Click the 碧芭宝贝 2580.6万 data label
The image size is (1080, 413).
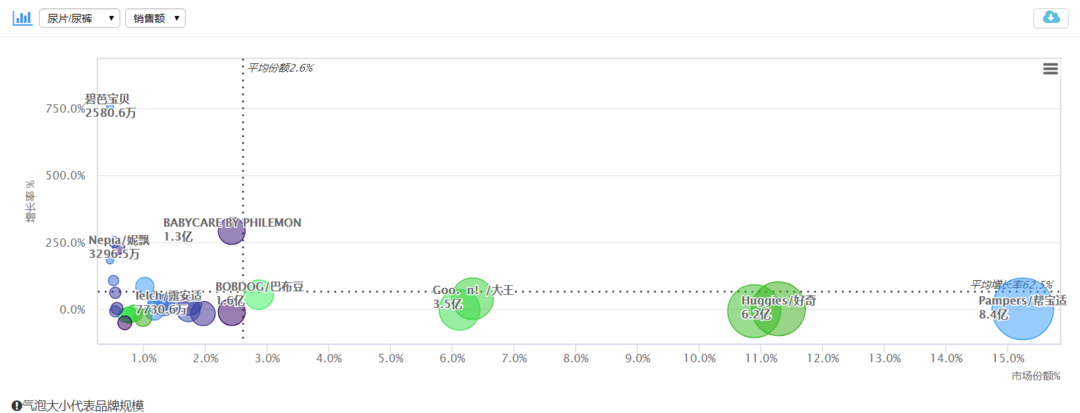point(110,106)
